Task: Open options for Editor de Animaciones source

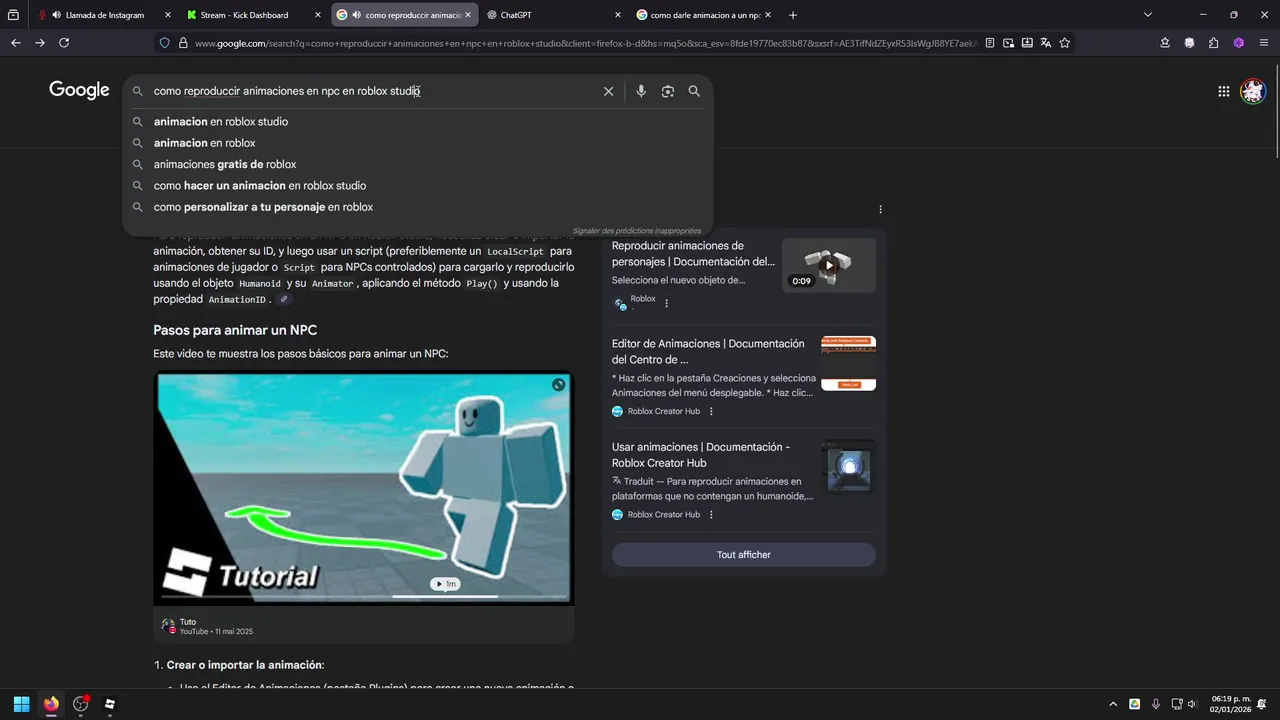Action: [711, 411]
